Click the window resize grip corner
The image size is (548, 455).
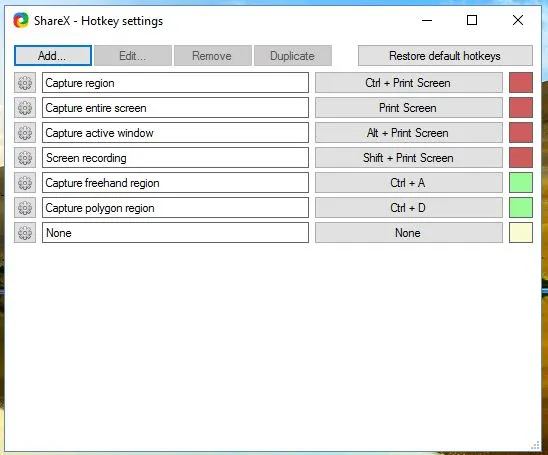(x=535, y=446)
